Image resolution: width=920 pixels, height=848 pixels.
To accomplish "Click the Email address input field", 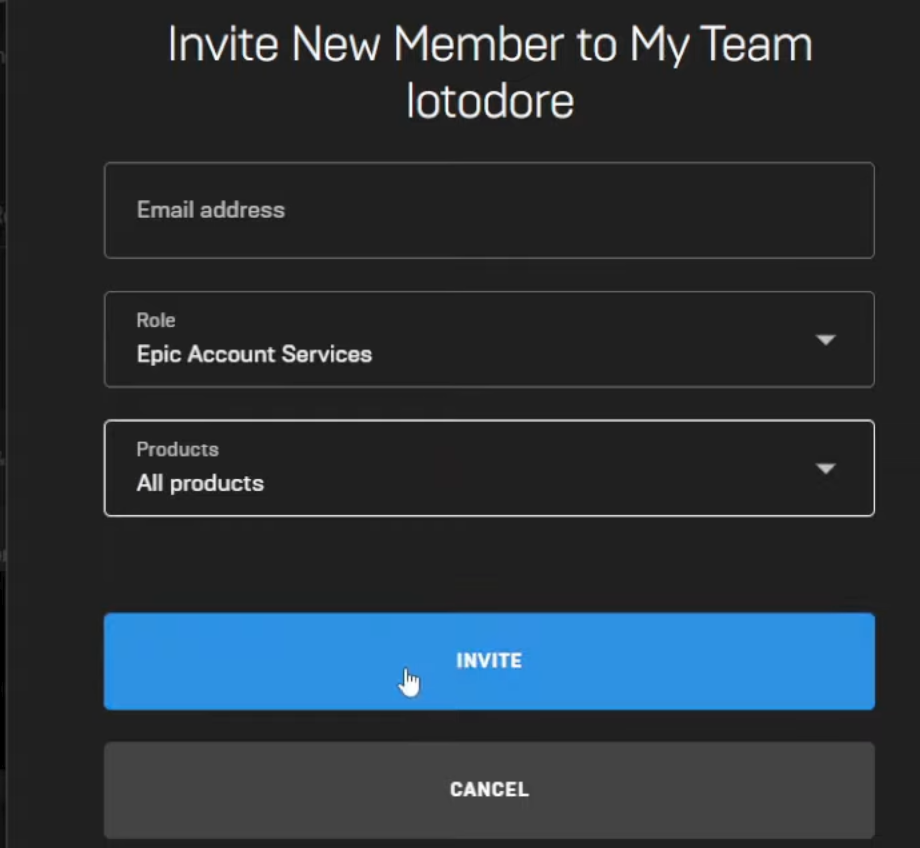I will tap(489, 210).
